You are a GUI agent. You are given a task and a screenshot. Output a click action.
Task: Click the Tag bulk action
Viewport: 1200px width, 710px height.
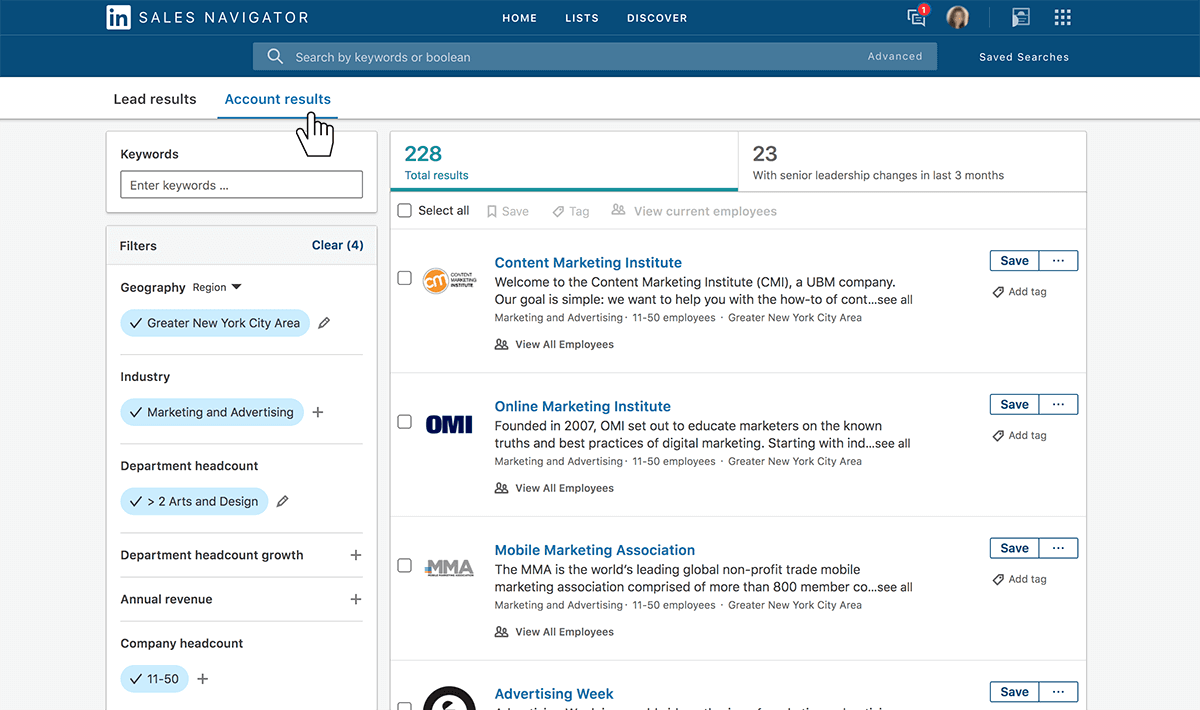pos(571,211)
